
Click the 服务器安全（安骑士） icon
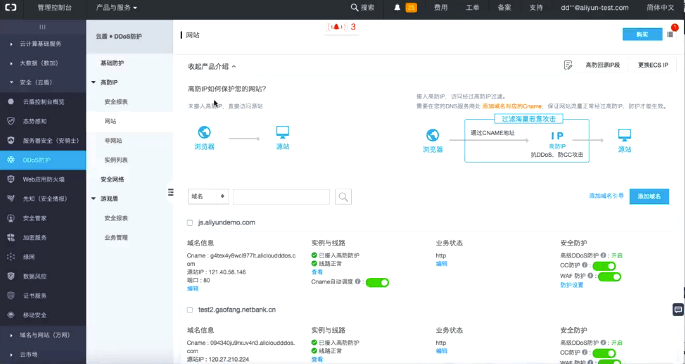11,140
